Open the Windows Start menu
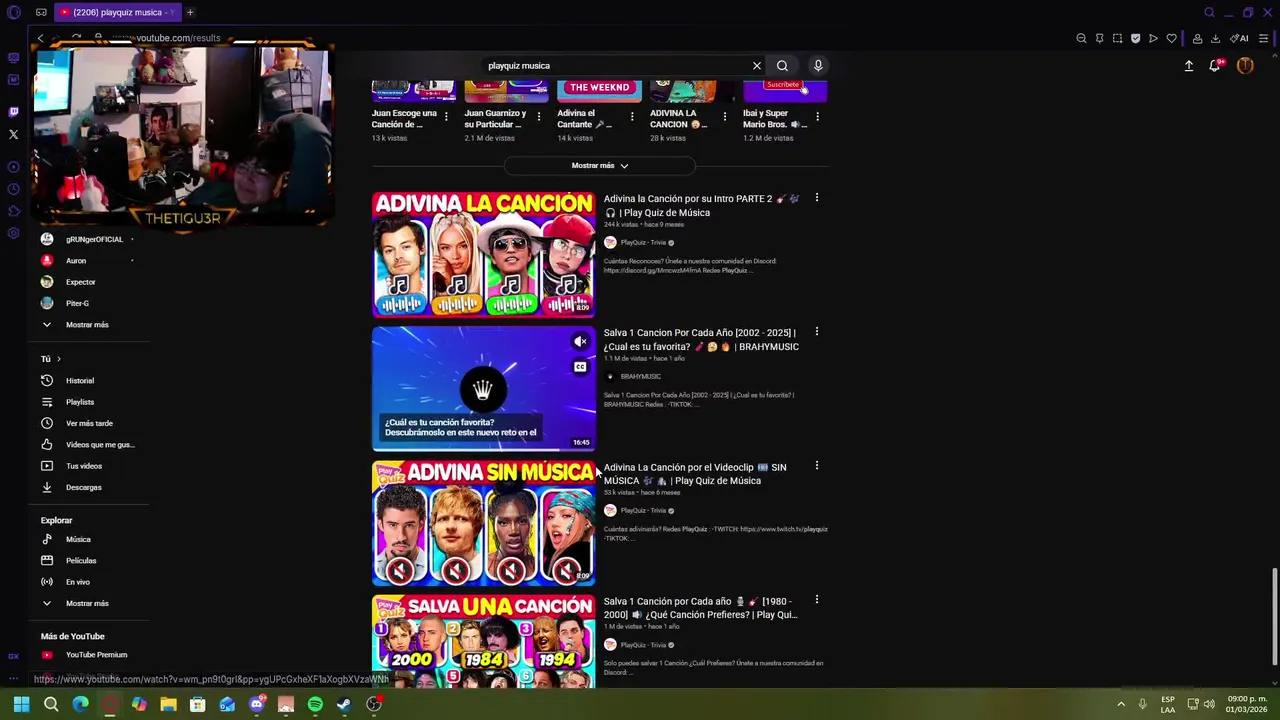This screenshot has height=720, width=1280. (21, 705)
